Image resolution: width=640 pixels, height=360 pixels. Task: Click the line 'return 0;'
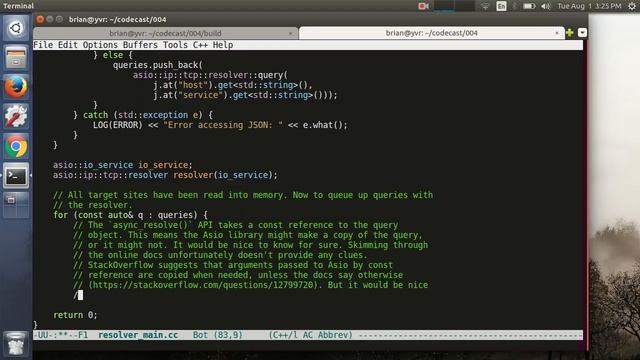pos(75,315)
